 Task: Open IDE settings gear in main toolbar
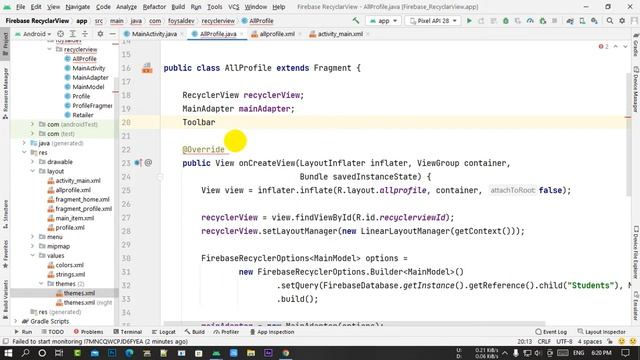tap(622, 20)
